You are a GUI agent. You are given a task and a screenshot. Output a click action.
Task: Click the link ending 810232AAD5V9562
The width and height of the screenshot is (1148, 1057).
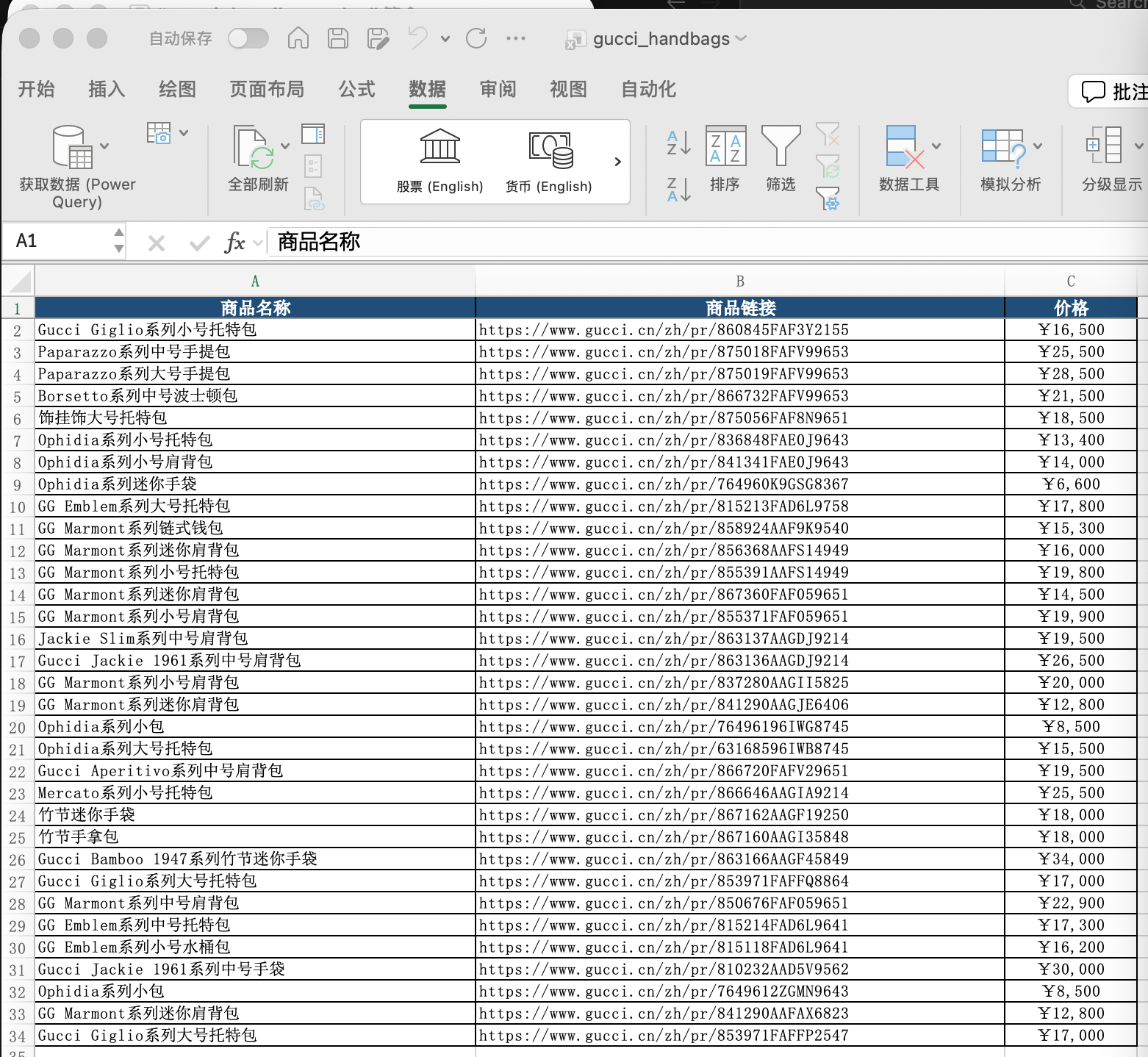pyautogui.click(x=664, y=970)
